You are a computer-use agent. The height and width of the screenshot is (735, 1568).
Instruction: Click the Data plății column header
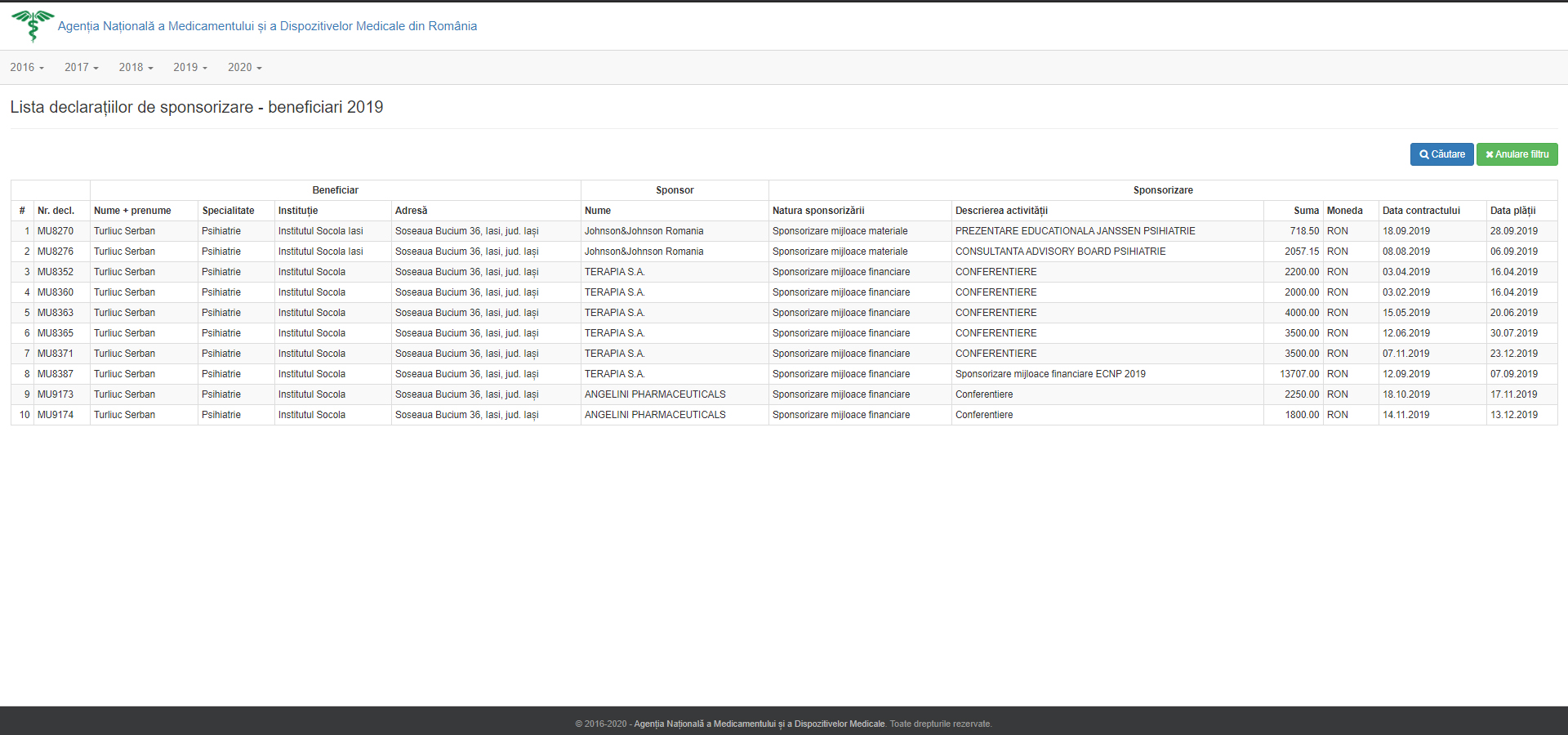pyautogui.click(x=1512, y=211)
